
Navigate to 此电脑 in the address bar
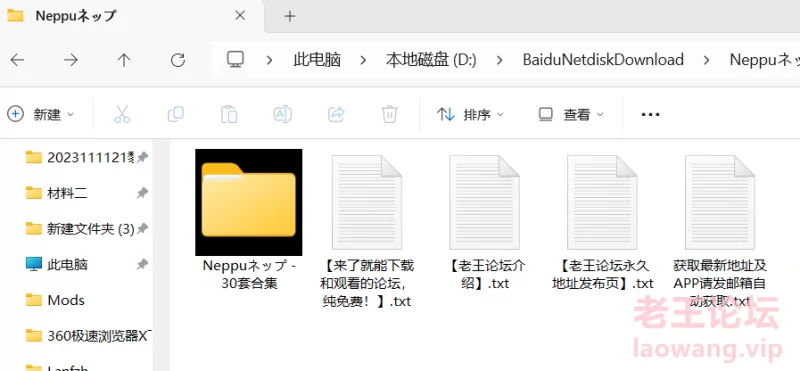tap(317, 60)
